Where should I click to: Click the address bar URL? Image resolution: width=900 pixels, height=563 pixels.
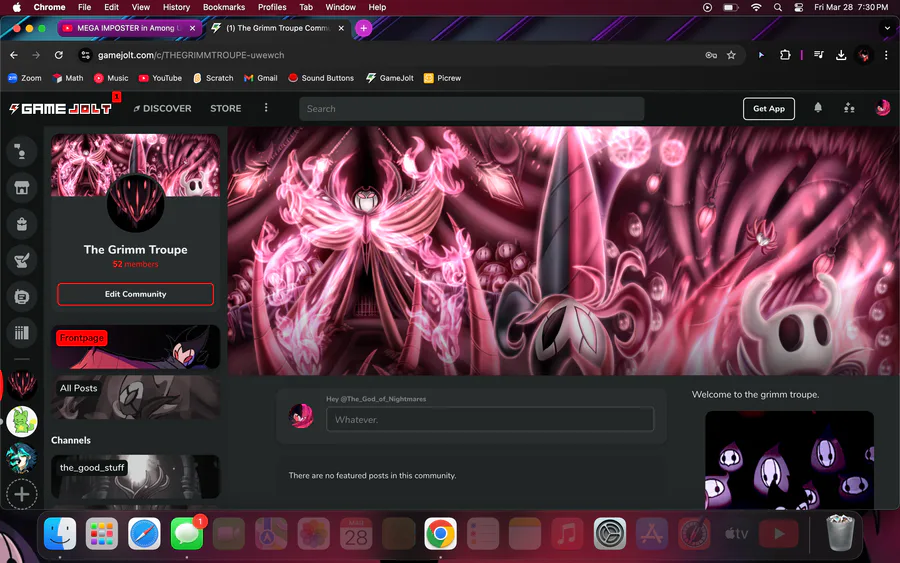click(191, 55)
